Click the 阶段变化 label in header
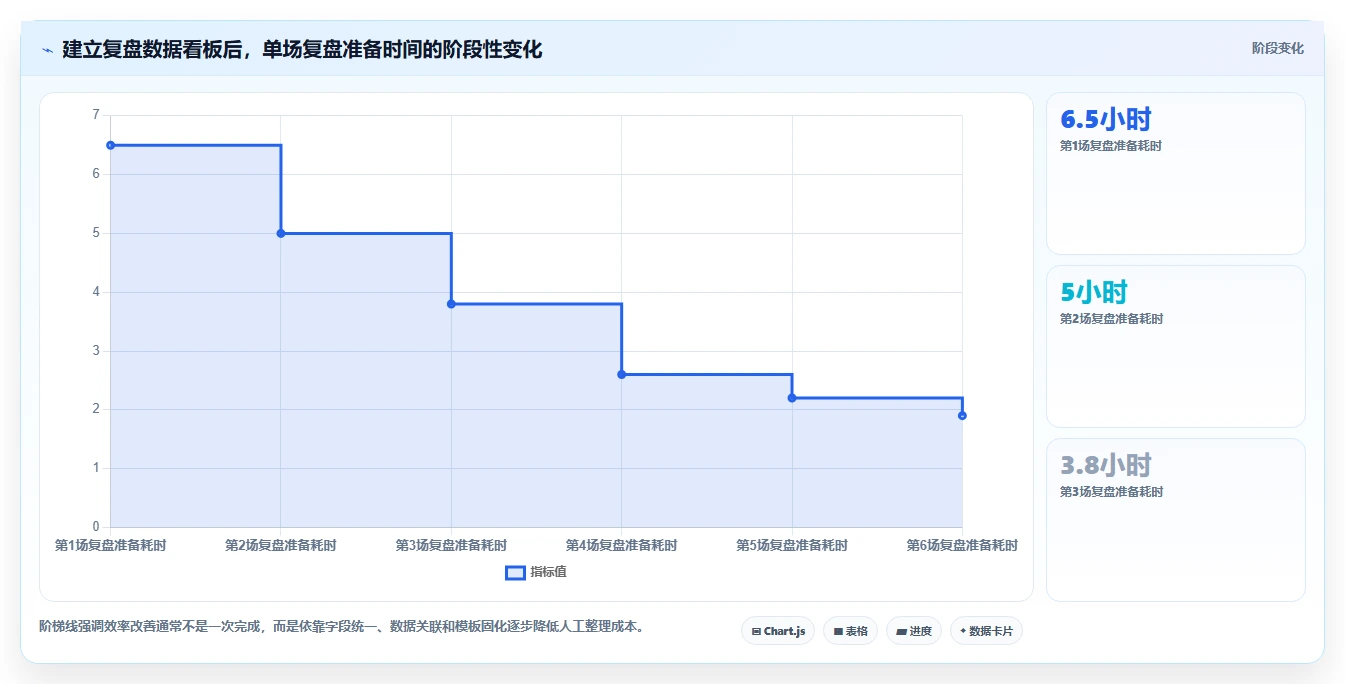1345x684 pixels. click(1277, 48)
